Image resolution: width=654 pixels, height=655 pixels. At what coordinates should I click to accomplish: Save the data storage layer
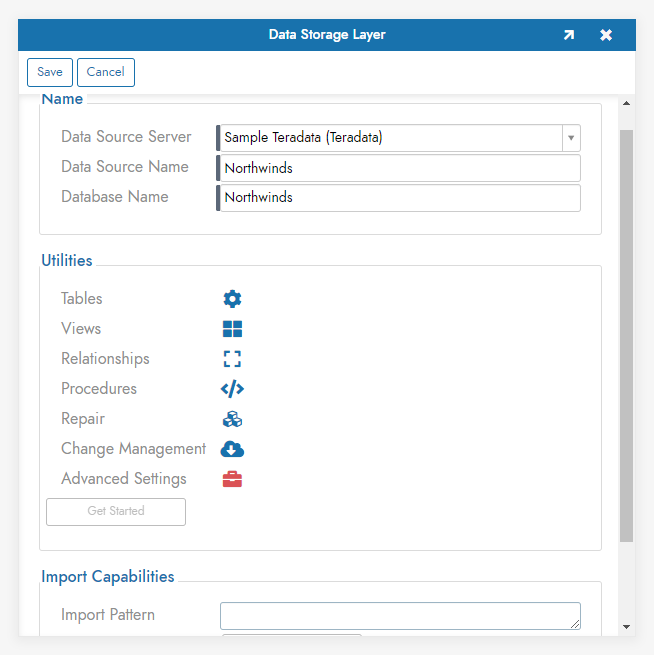tap(50, 72)
